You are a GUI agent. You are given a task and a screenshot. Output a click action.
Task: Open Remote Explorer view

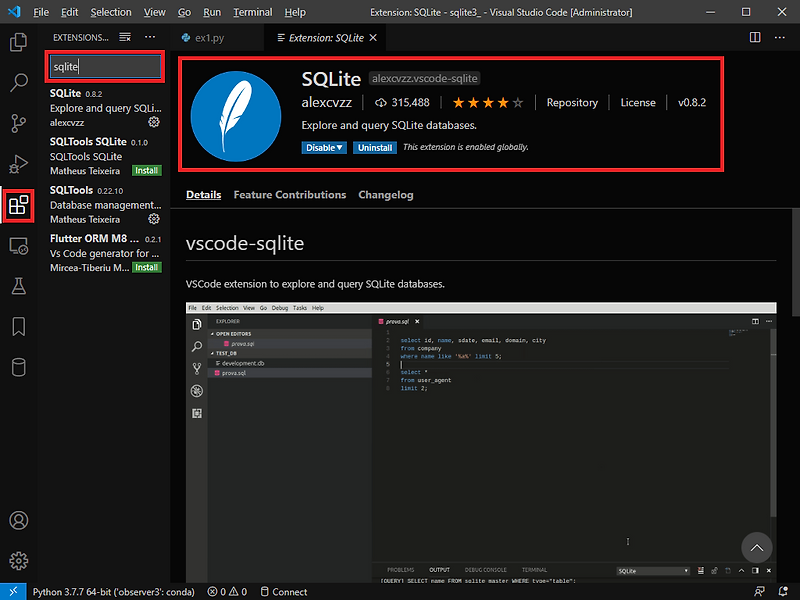click(x=18, y=246)
